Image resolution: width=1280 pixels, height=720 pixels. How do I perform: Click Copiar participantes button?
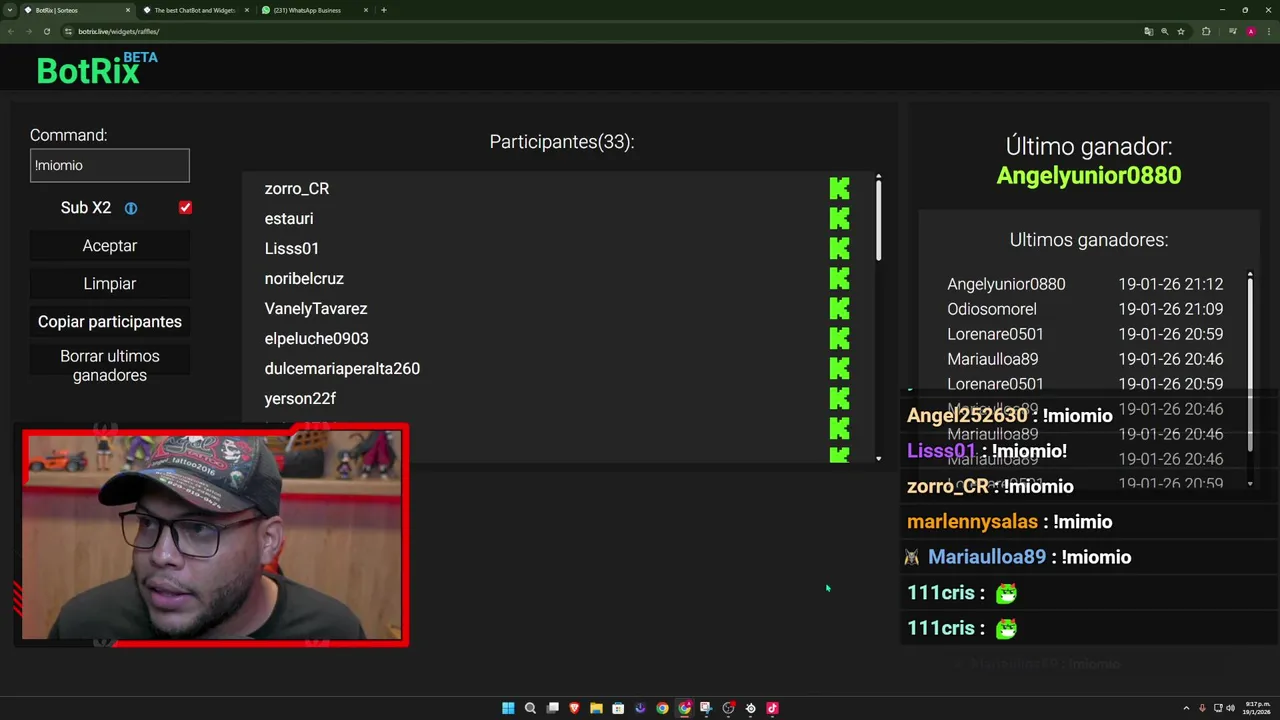coord(110,322)
